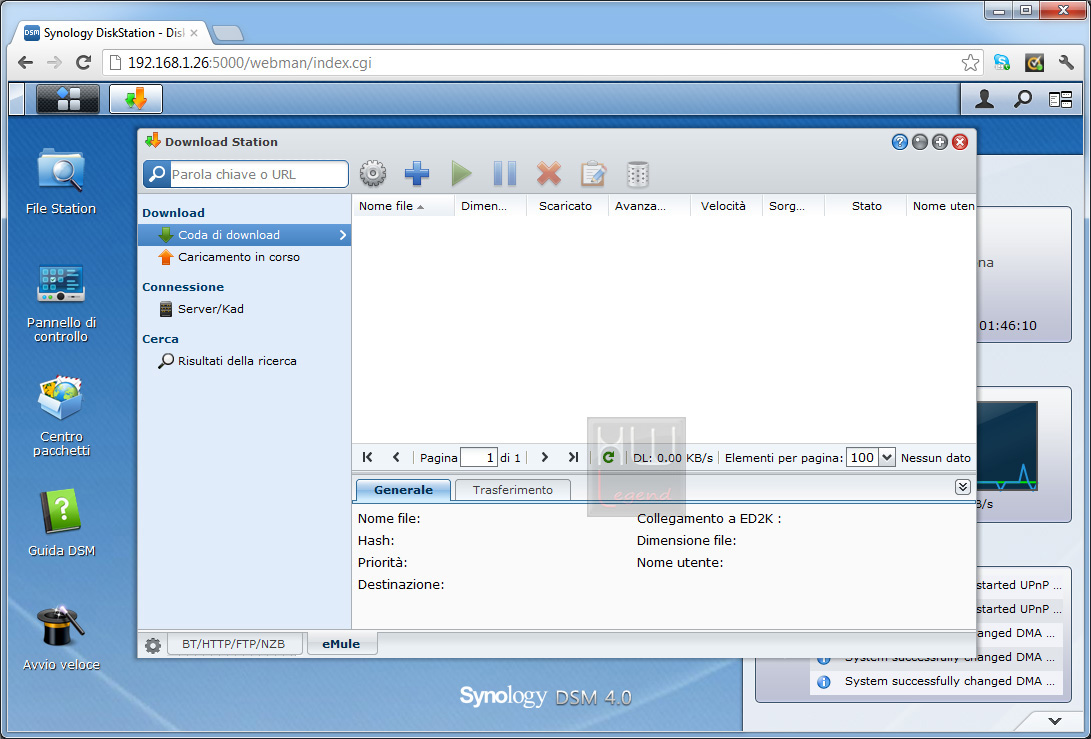This screenshot has height=739, width=1091.
Task: Delete task using the red X toolbar icon
Action: tap(548, 173)
